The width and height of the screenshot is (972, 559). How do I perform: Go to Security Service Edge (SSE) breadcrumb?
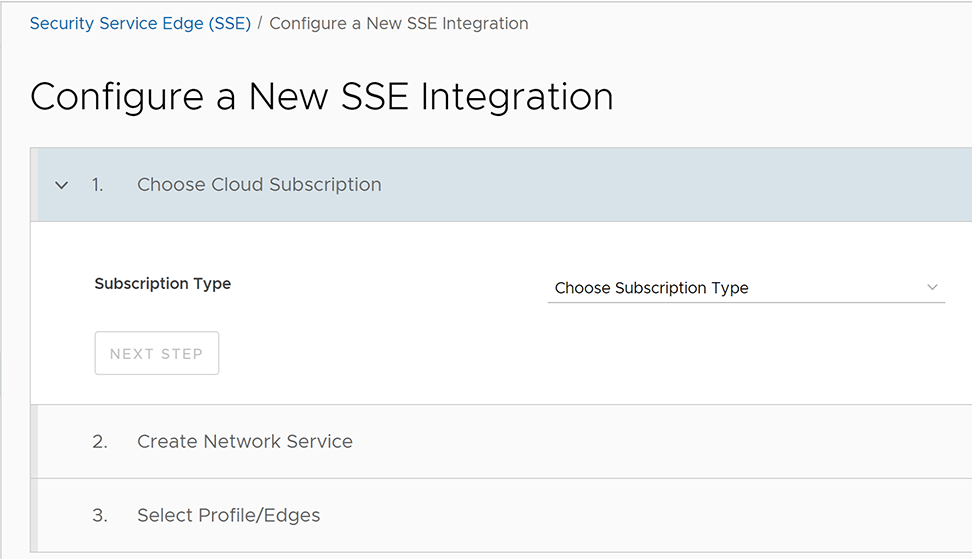pos(140,23)
